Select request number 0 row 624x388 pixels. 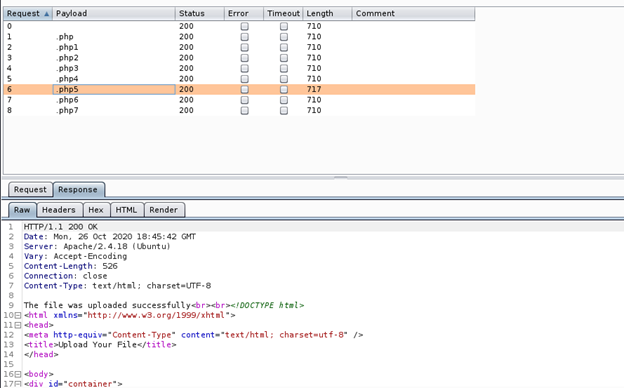239,26
